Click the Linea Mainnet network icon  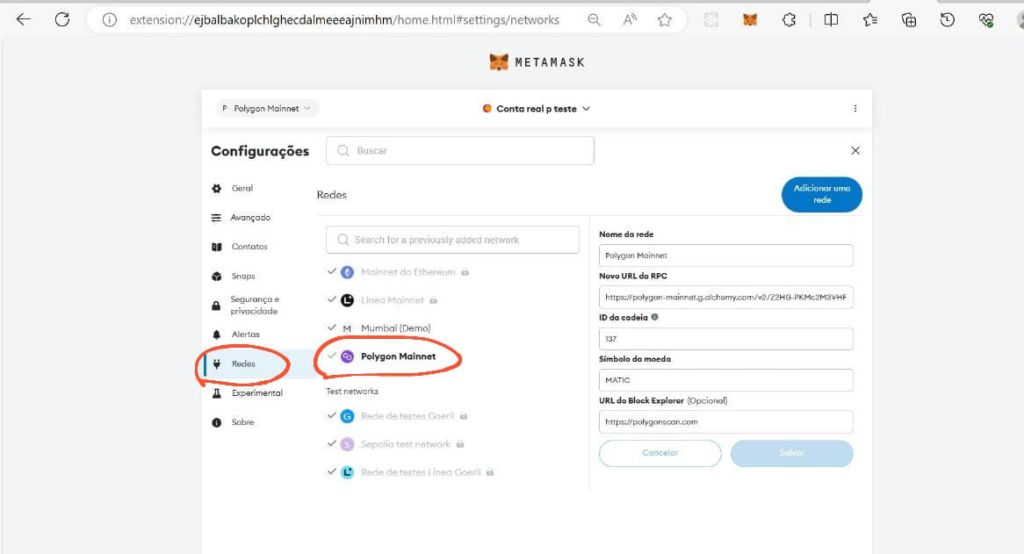point(347,300)
